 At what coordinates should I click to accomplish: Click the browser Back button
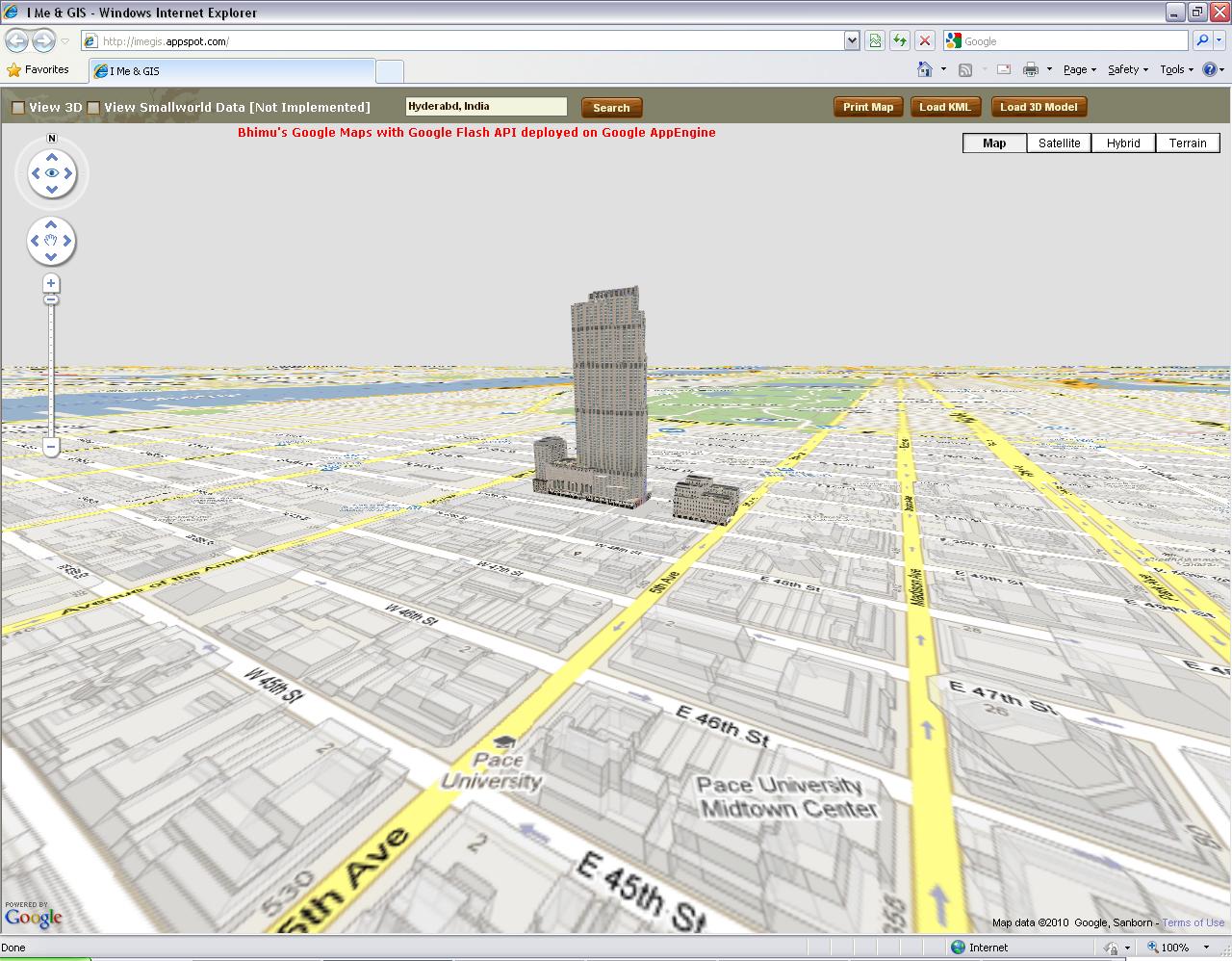[17, 40]
